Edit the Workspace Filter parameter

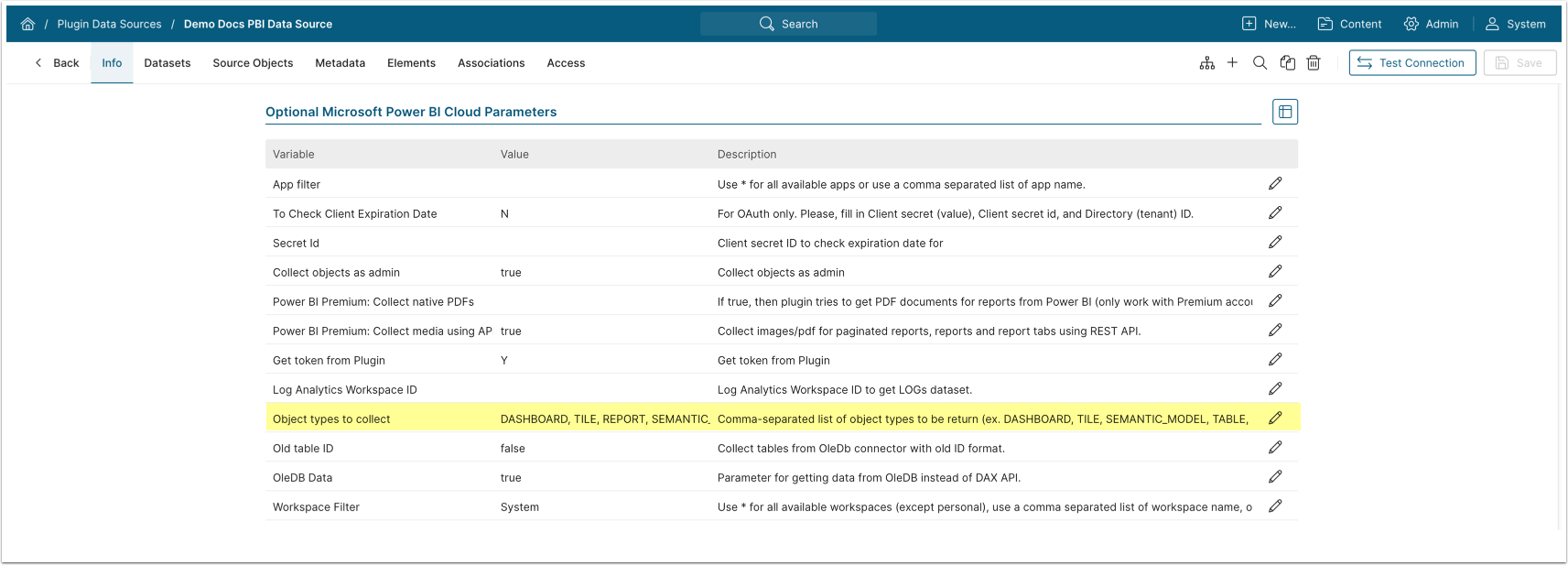[1275, 506]
